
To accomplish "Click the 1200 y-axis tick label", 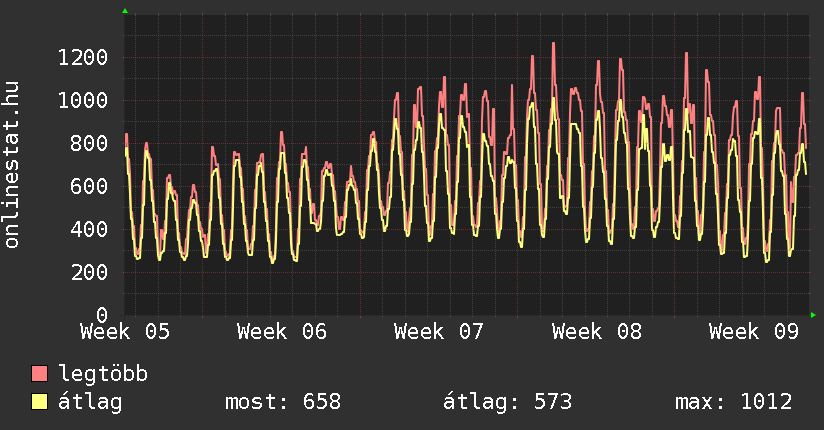I will pyautogui.click(x=82, y=57).
